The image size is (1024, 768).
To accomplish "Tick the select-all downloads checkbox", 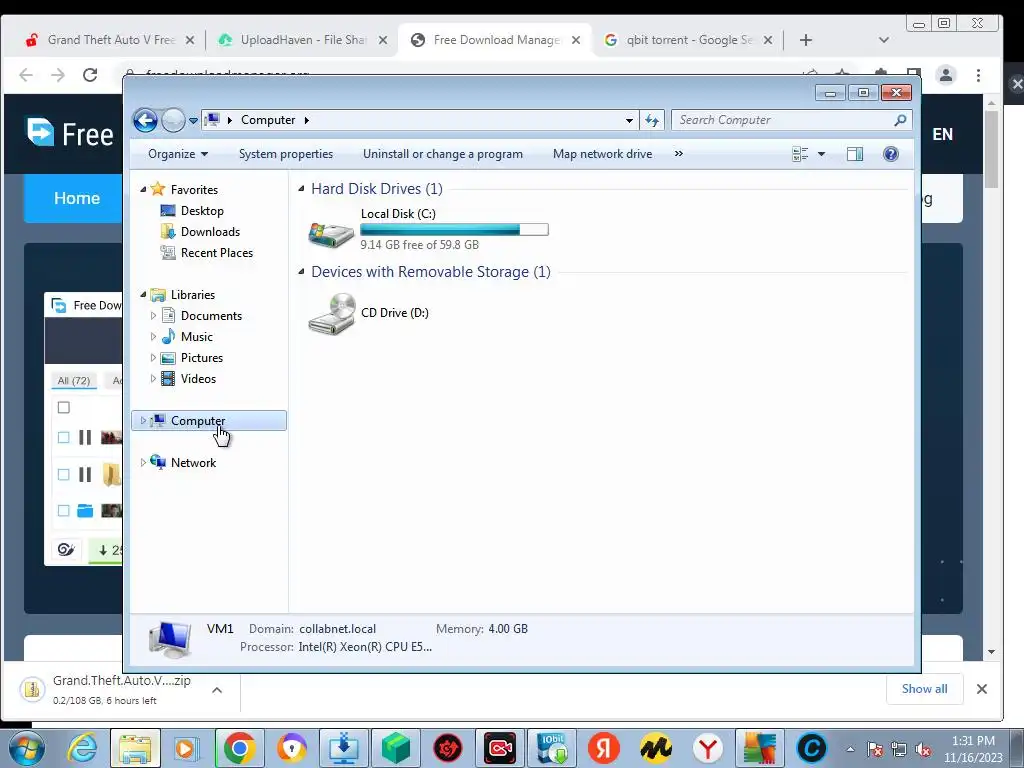I will pos(63,408).
